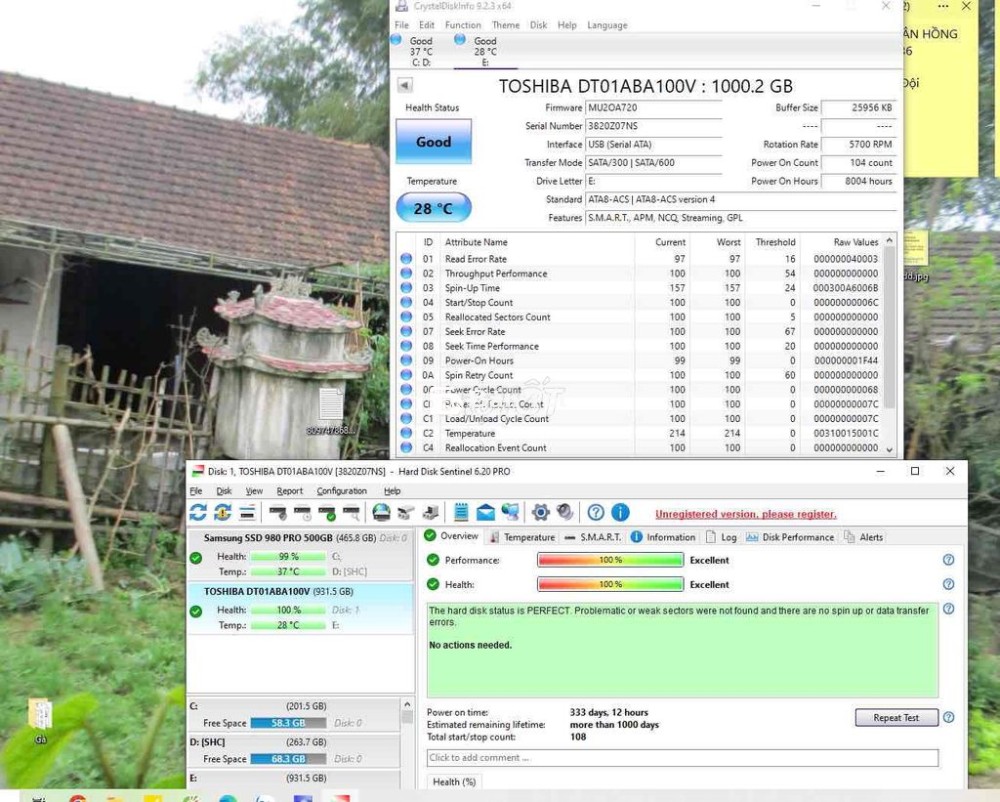Switch to the S.M.A.R.T. tab

click(x=592, y=537)
